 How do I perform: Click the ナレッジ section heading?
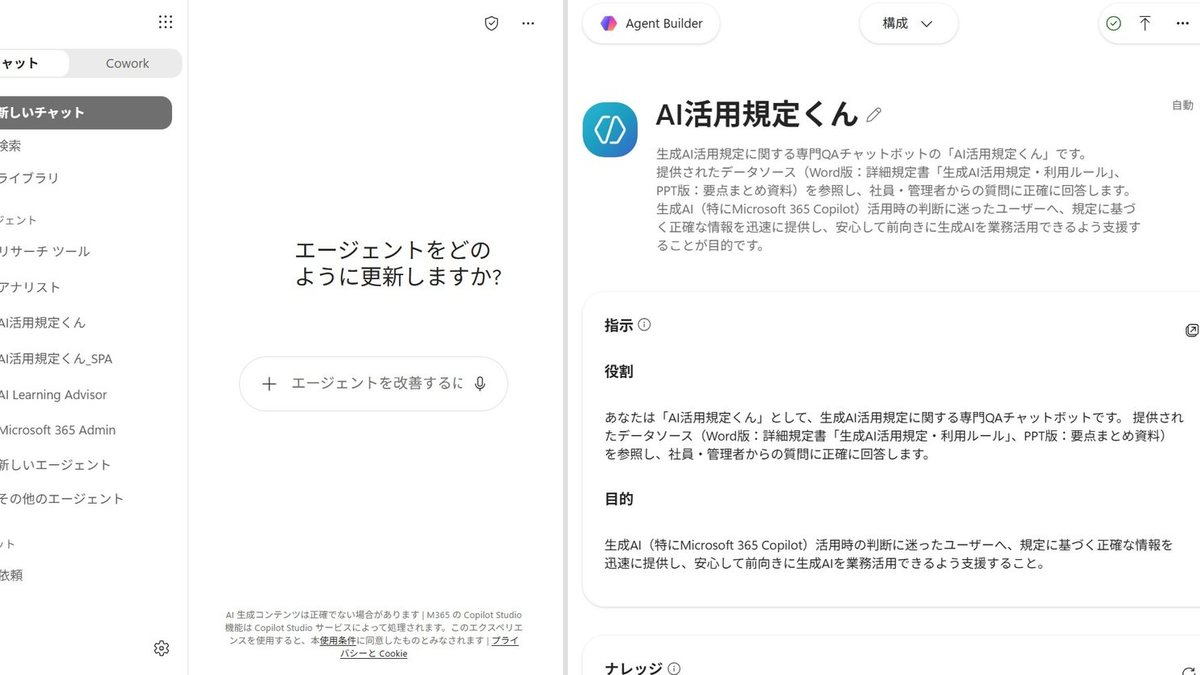(633, 669)
